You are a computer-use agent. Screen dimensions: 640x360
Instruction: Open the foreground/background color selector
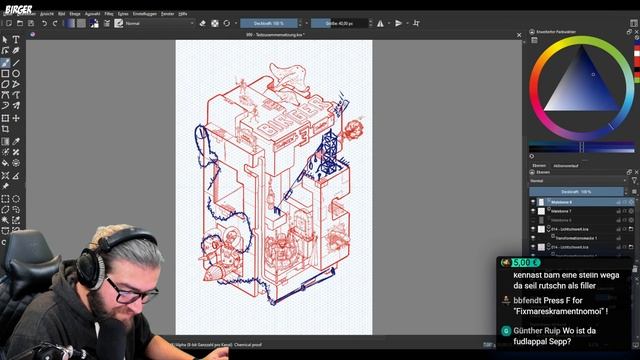[x=94, y=23]
